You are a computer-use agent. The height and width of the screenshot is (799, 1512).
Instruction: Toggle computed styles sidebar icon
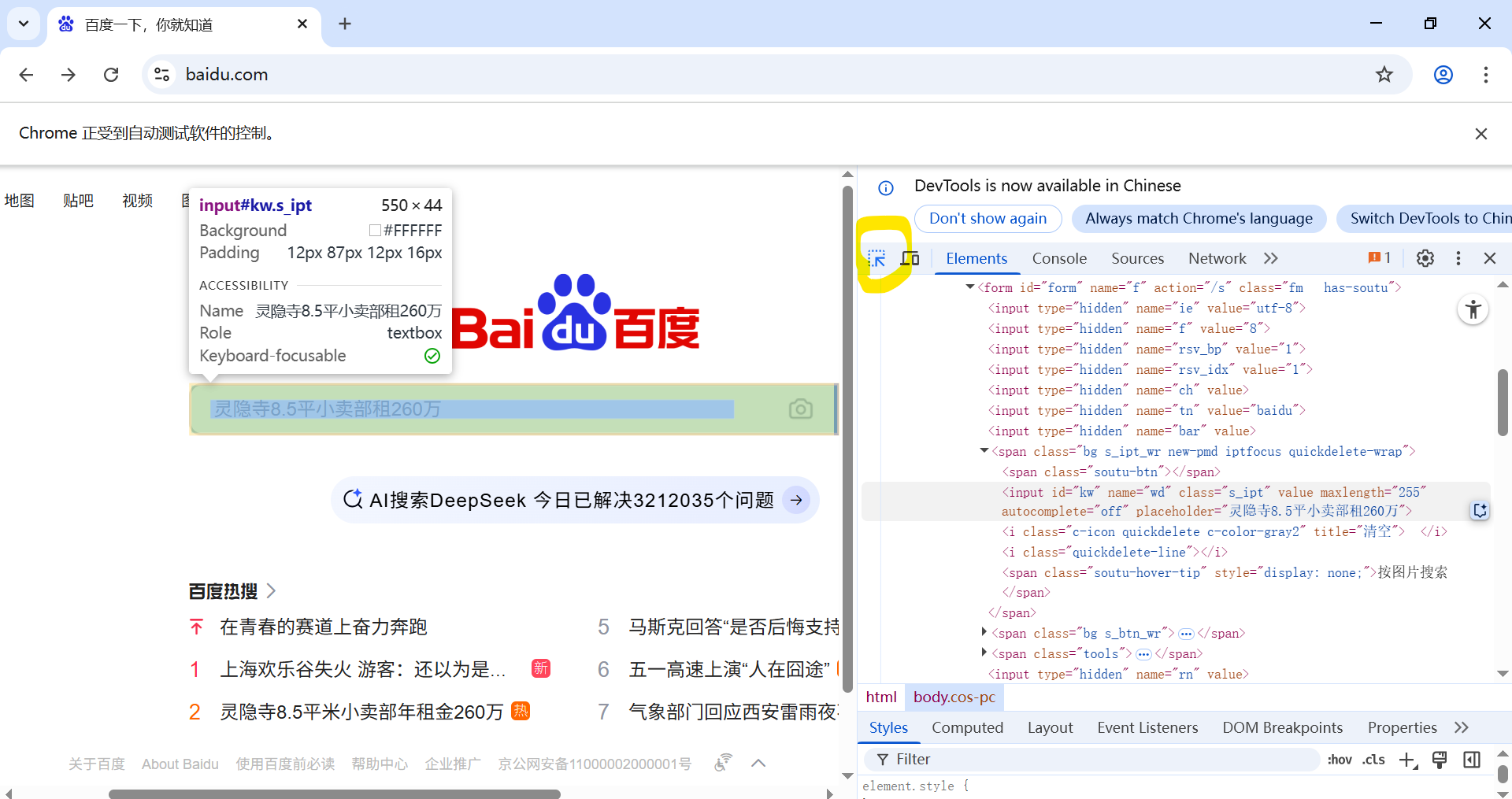pyautogui.click(x=1472, y=760)
